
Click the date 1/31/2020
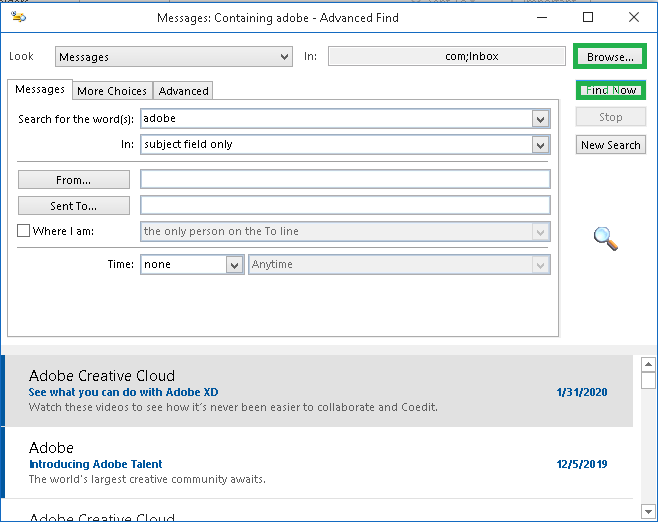pos(582,392)
